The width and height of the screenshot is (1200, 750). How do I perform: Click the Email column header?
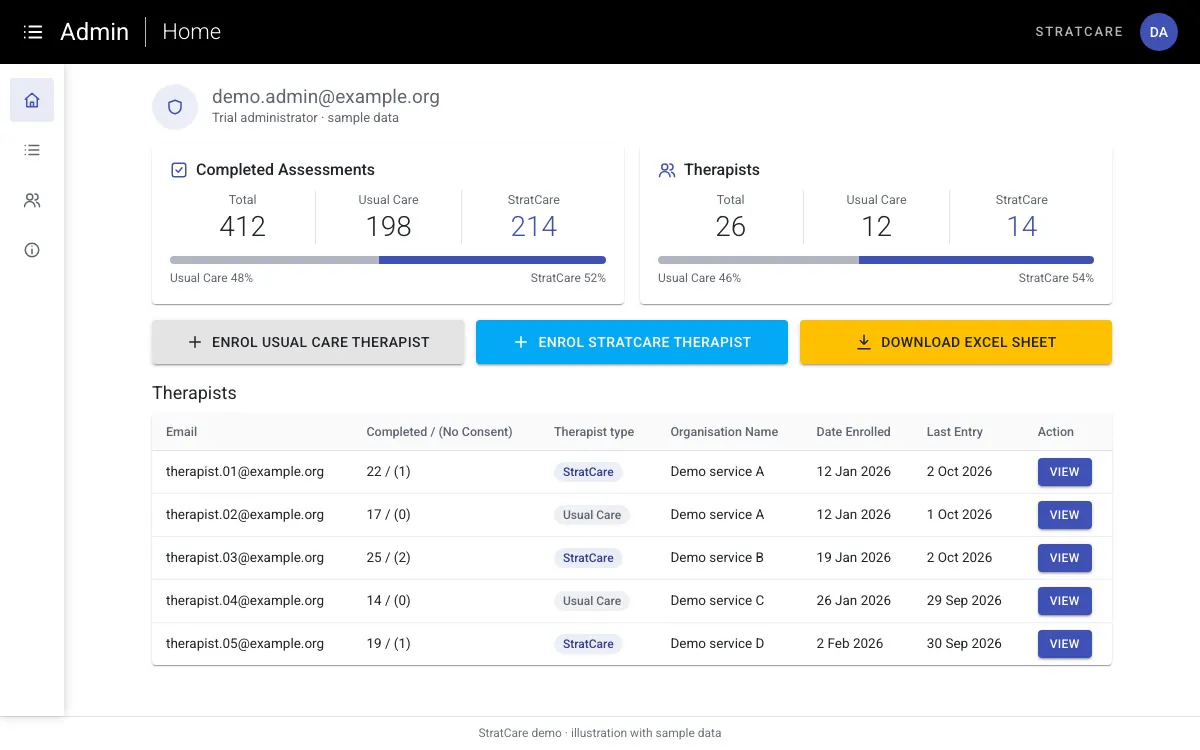pyautogui.click(x=182, y=432)
